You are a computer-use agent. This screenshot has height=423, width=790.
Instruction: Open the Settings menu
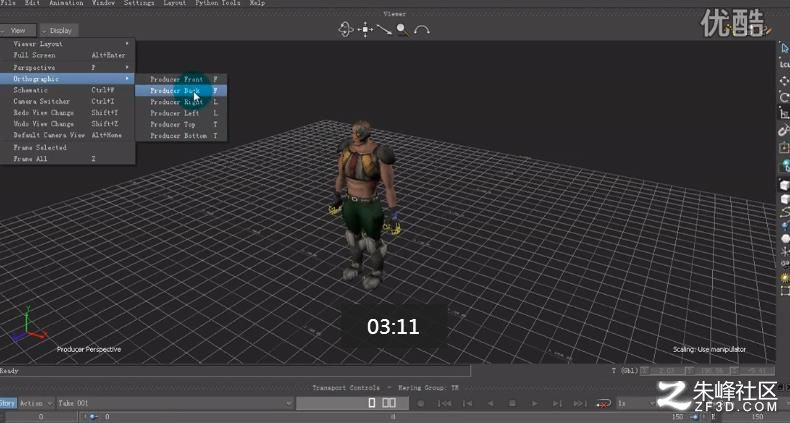coord(139,3)
